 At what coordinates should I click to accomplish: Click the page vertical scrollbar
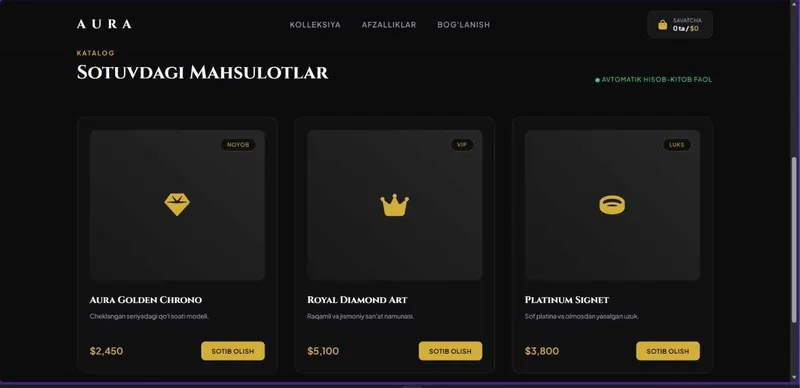coord(793,240)
